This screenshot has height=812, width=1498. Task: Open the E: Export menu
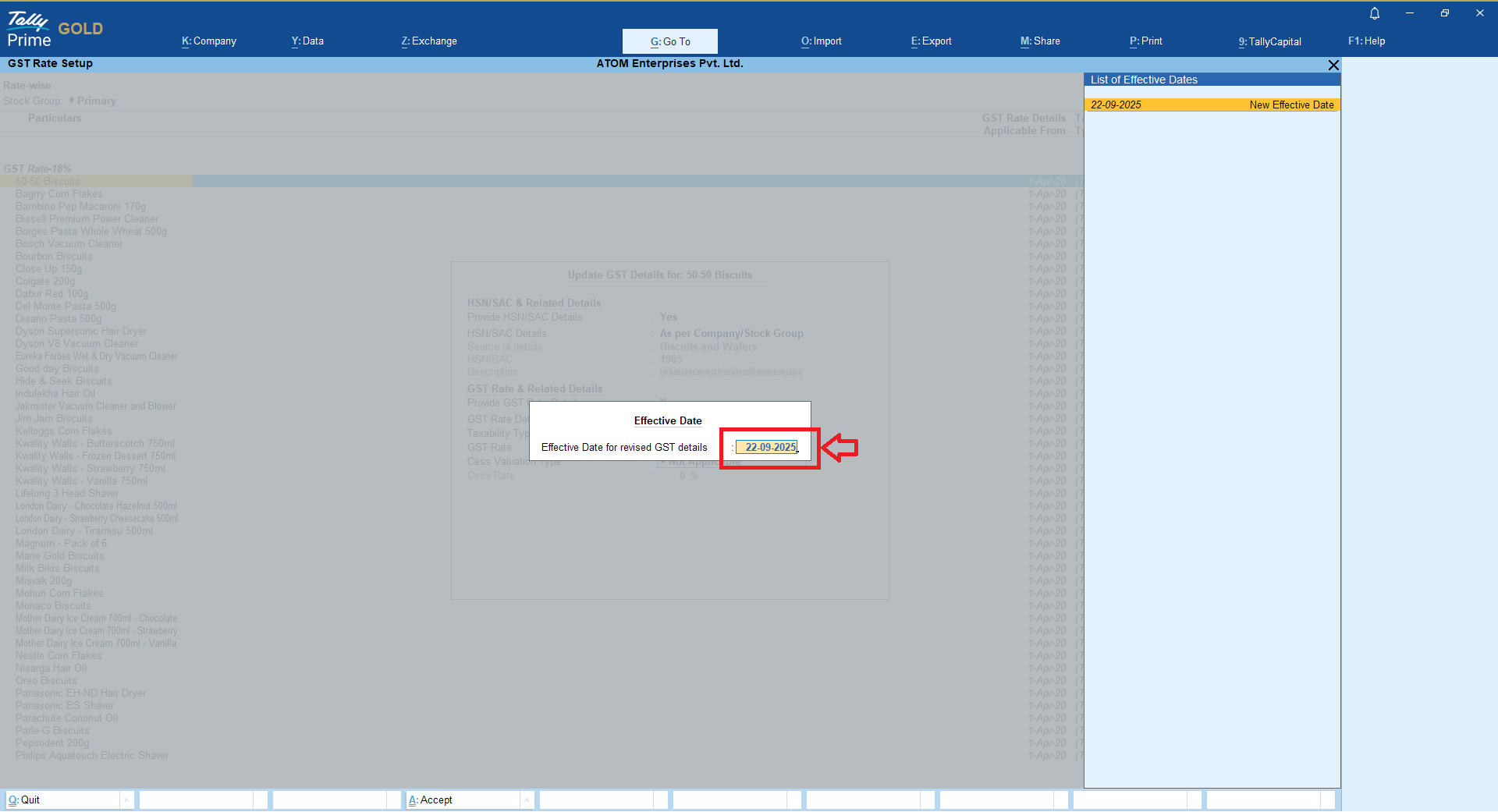click(931, 41)
